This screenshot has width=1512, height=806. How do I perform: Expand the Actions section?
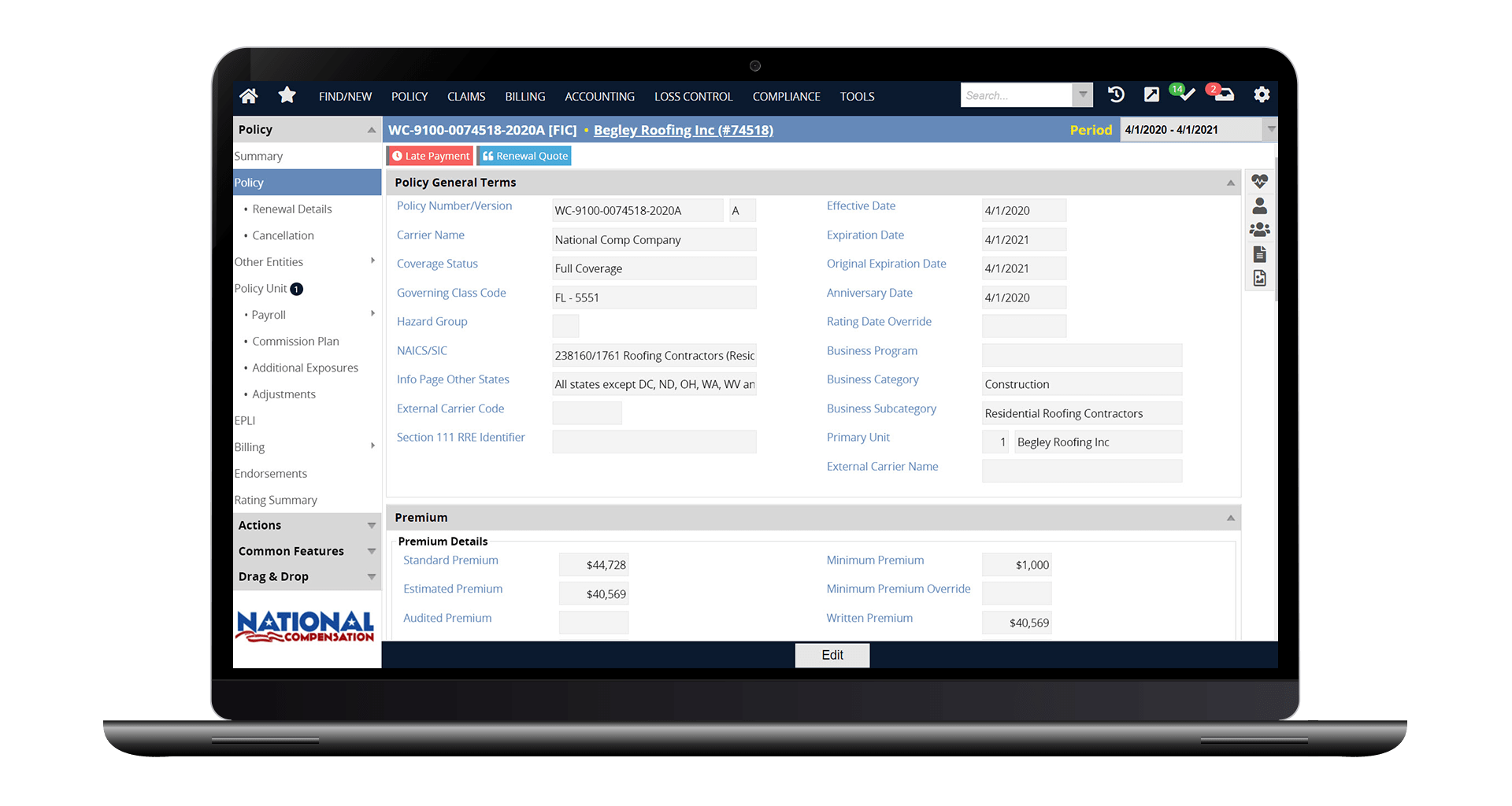pos(372,525)
